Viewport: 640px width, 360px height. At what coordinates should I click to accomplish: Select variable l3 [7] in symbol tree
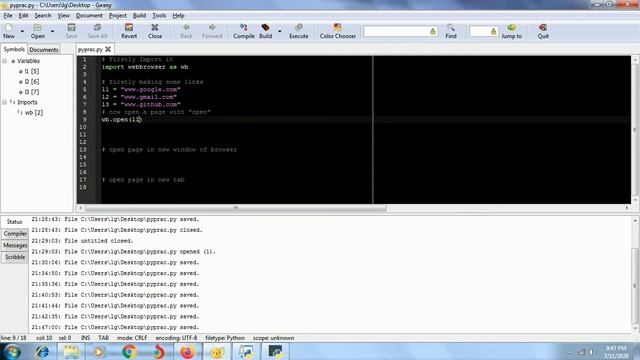click(32, 92)
